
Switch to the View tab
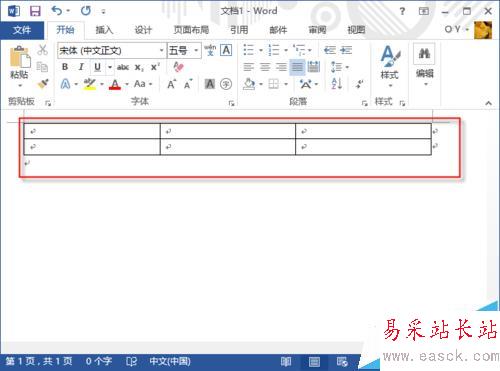coord(356,30)
